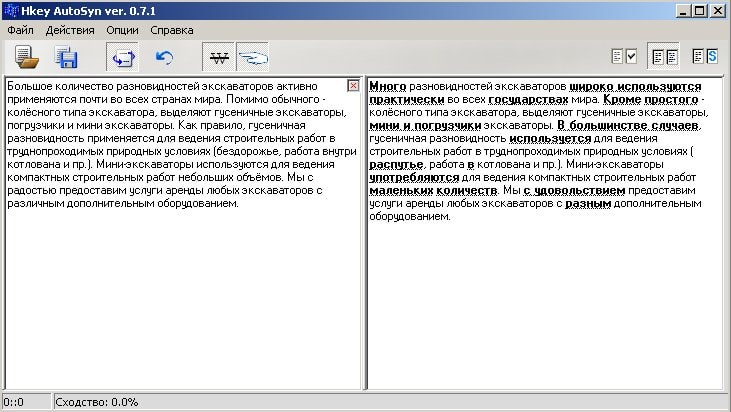Click the underlined word Много in result
Screen dimensions: 731x412
pyautogui.click(x=390, y=87)
